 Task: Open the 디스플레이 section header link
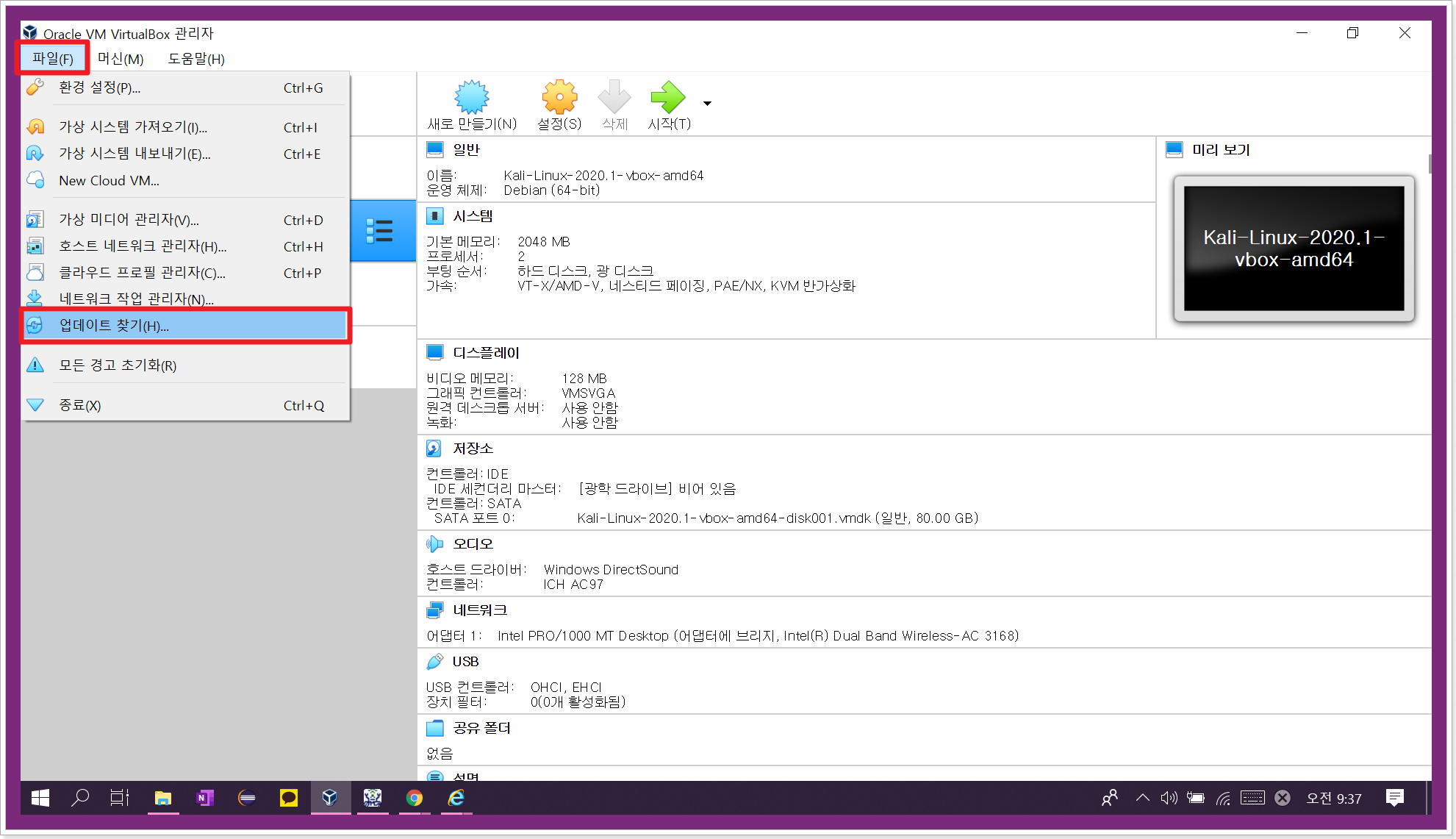[x=486, y=352]
